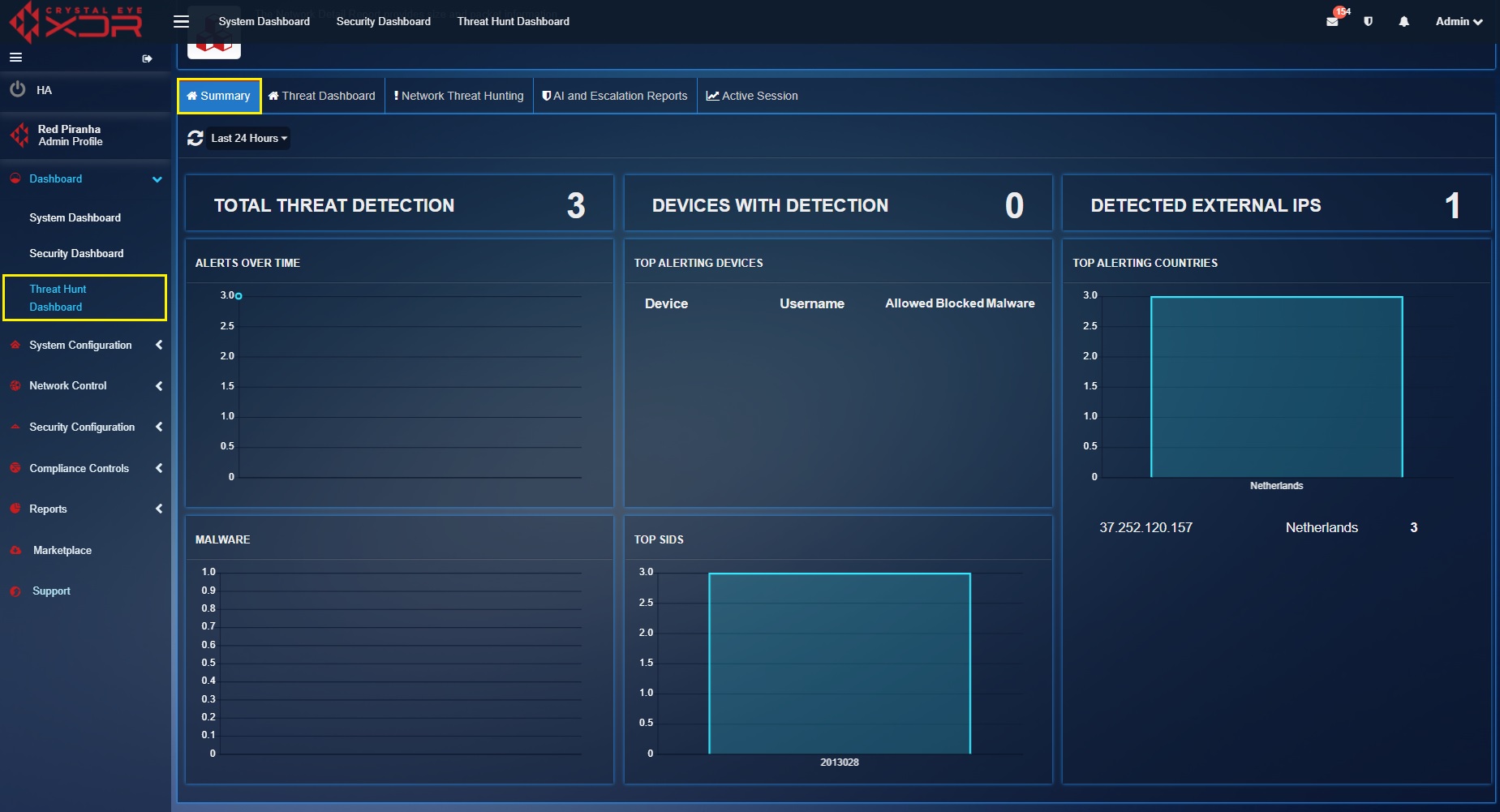Open System Dashboard in top navigation
This screenshot has width=1500, height=812.
coord(264,21)
